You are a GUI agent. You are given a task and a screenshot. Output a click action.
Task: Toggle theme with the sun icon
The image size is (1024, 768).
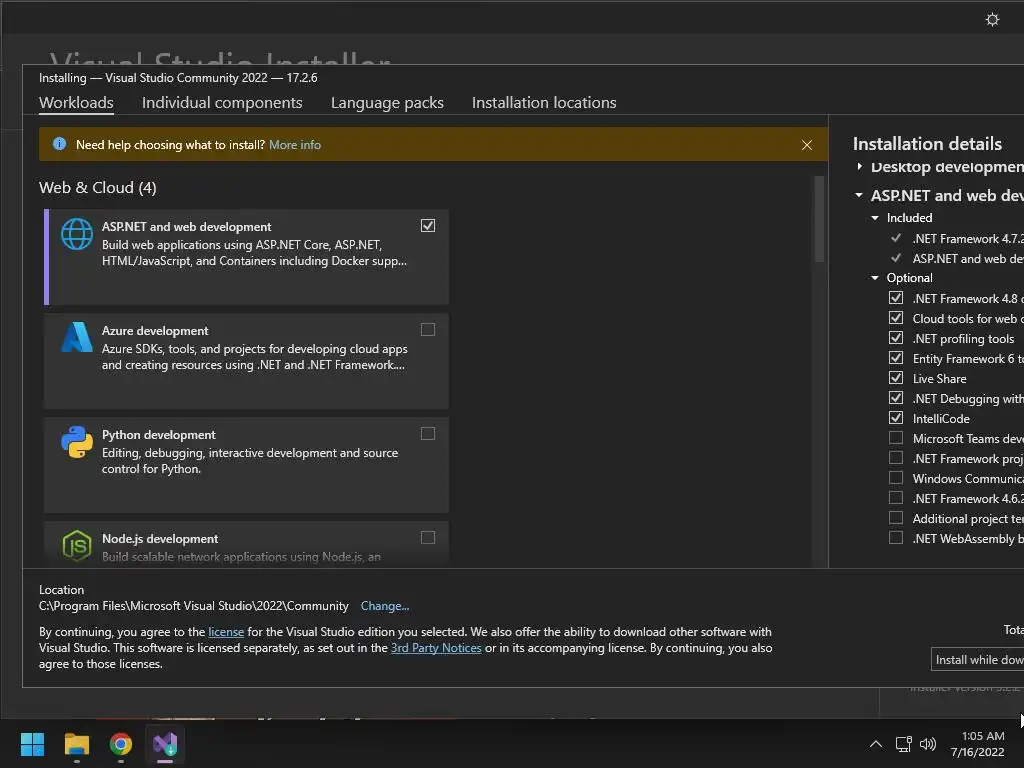pos(992,20)
